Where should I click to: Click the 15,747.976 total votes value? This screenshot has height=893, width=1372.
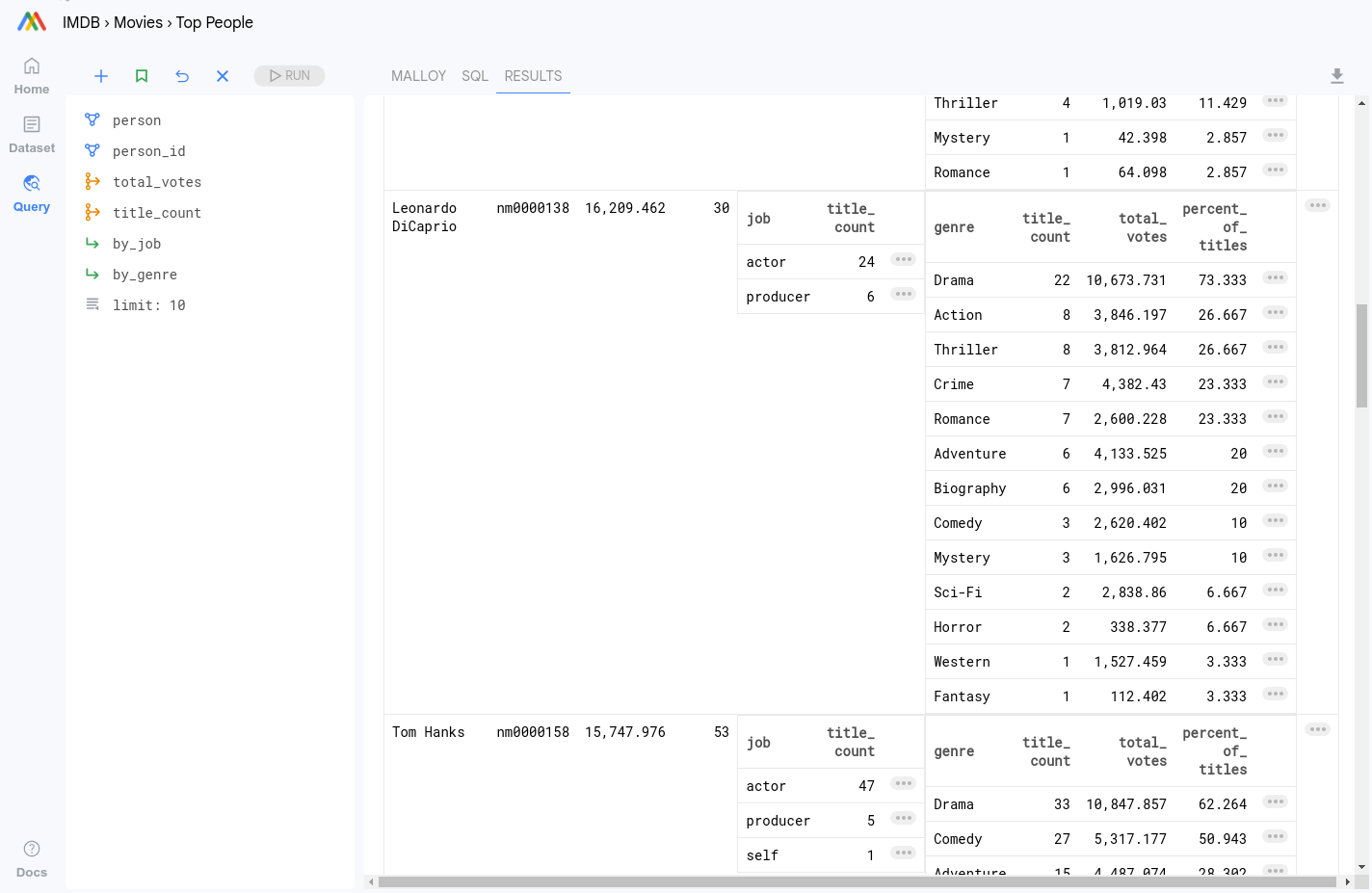(x=625, y=732)
